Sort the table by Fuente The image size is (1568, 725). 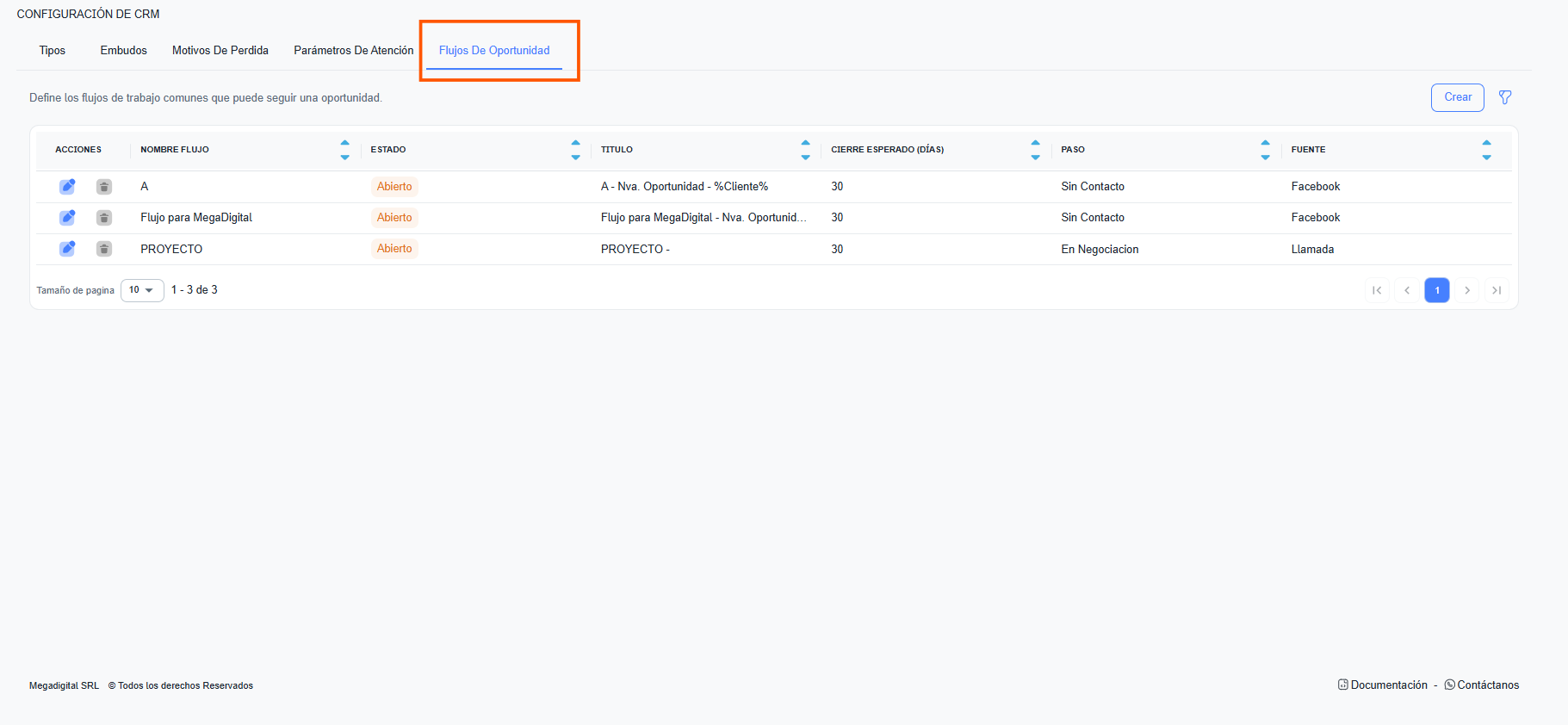tap(1485, 150)
